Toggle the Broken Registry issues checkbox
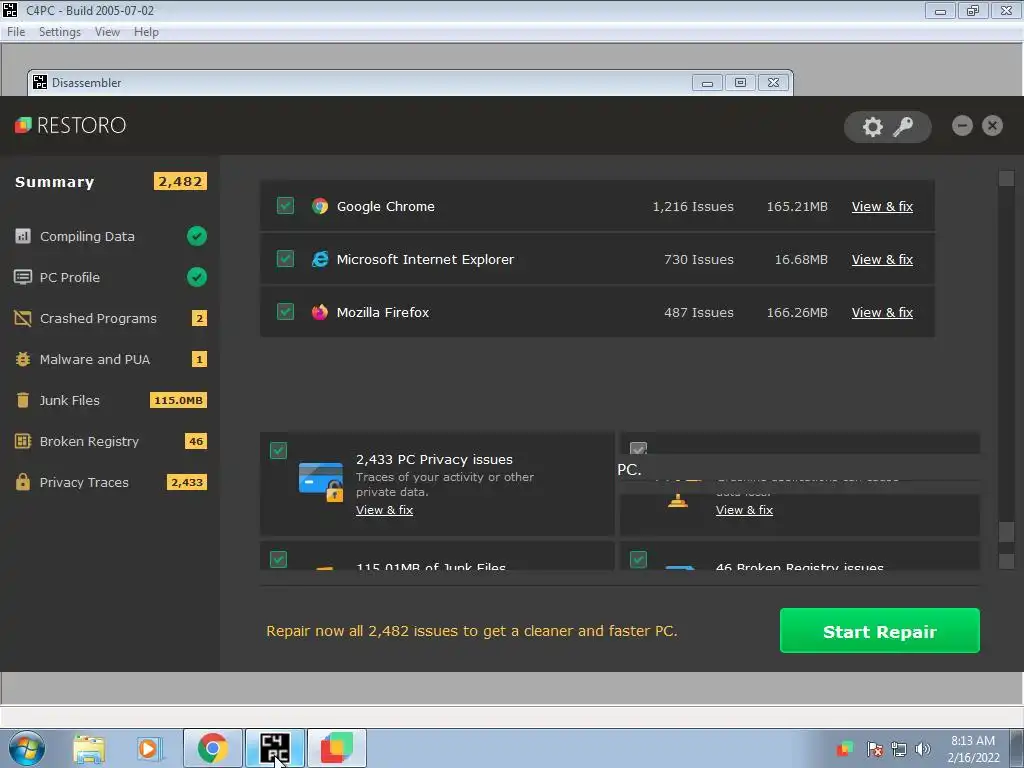1024x768 pixels. coord(639,560)
